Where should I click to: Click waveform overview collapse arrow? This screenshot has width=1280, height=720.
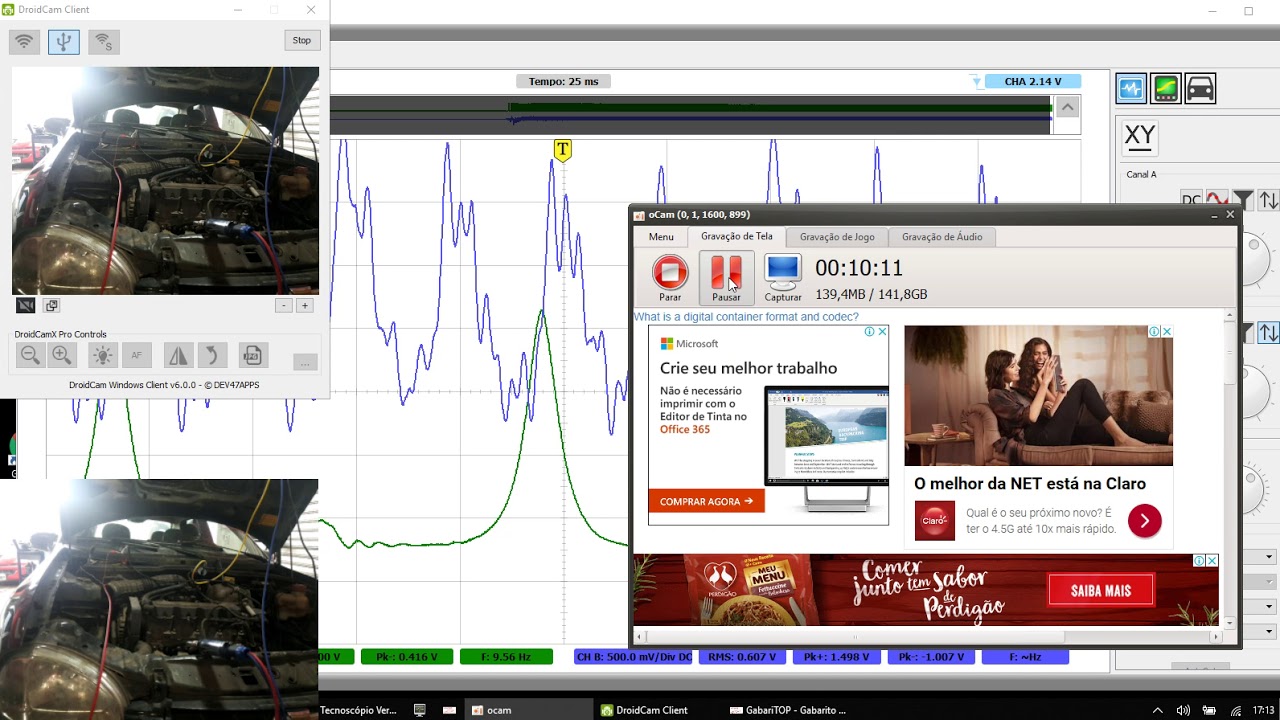pyautogui.click(x=1067, y=107)
